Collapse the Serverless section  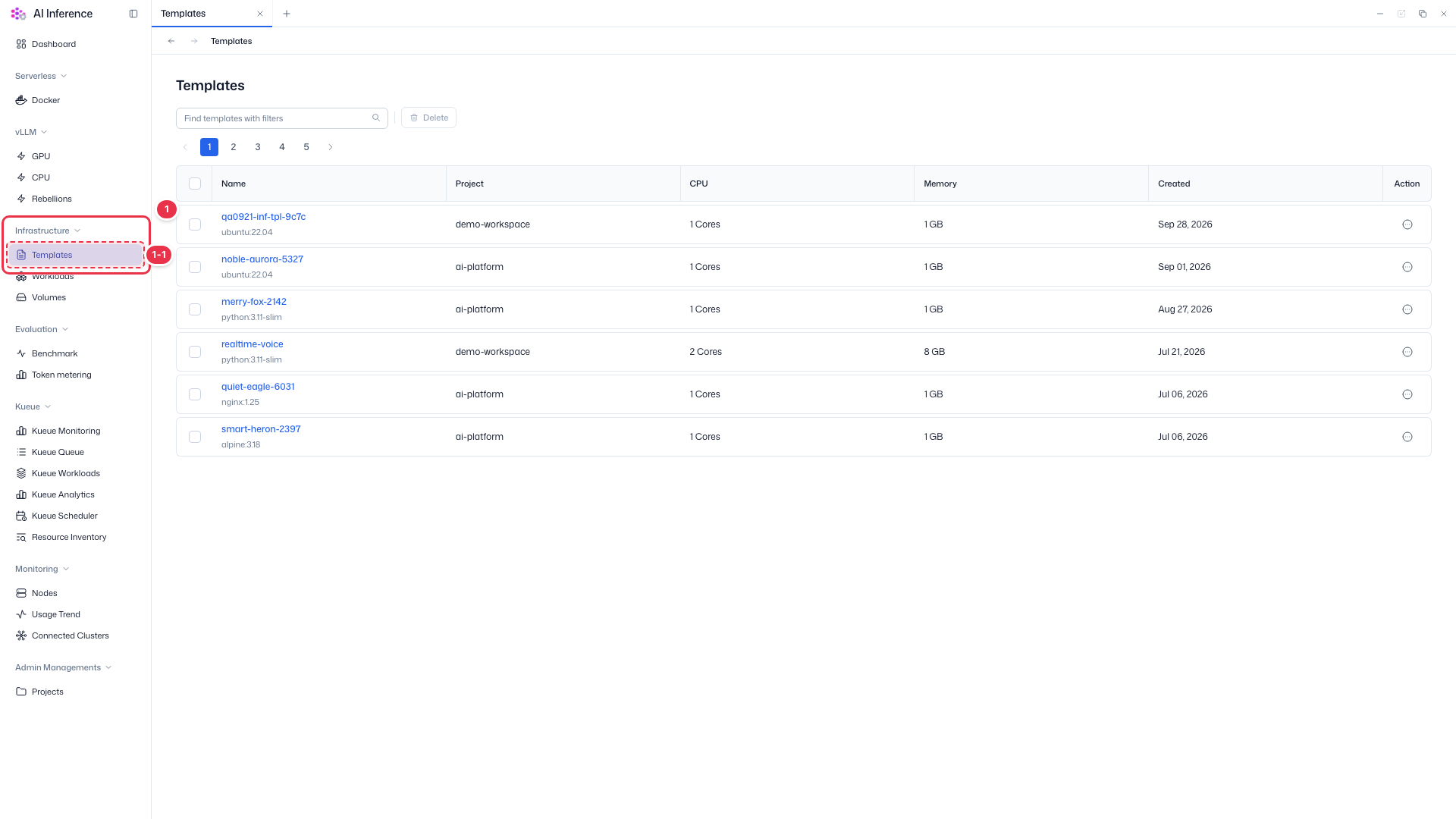pyautogui.click(x=41, y=76)
